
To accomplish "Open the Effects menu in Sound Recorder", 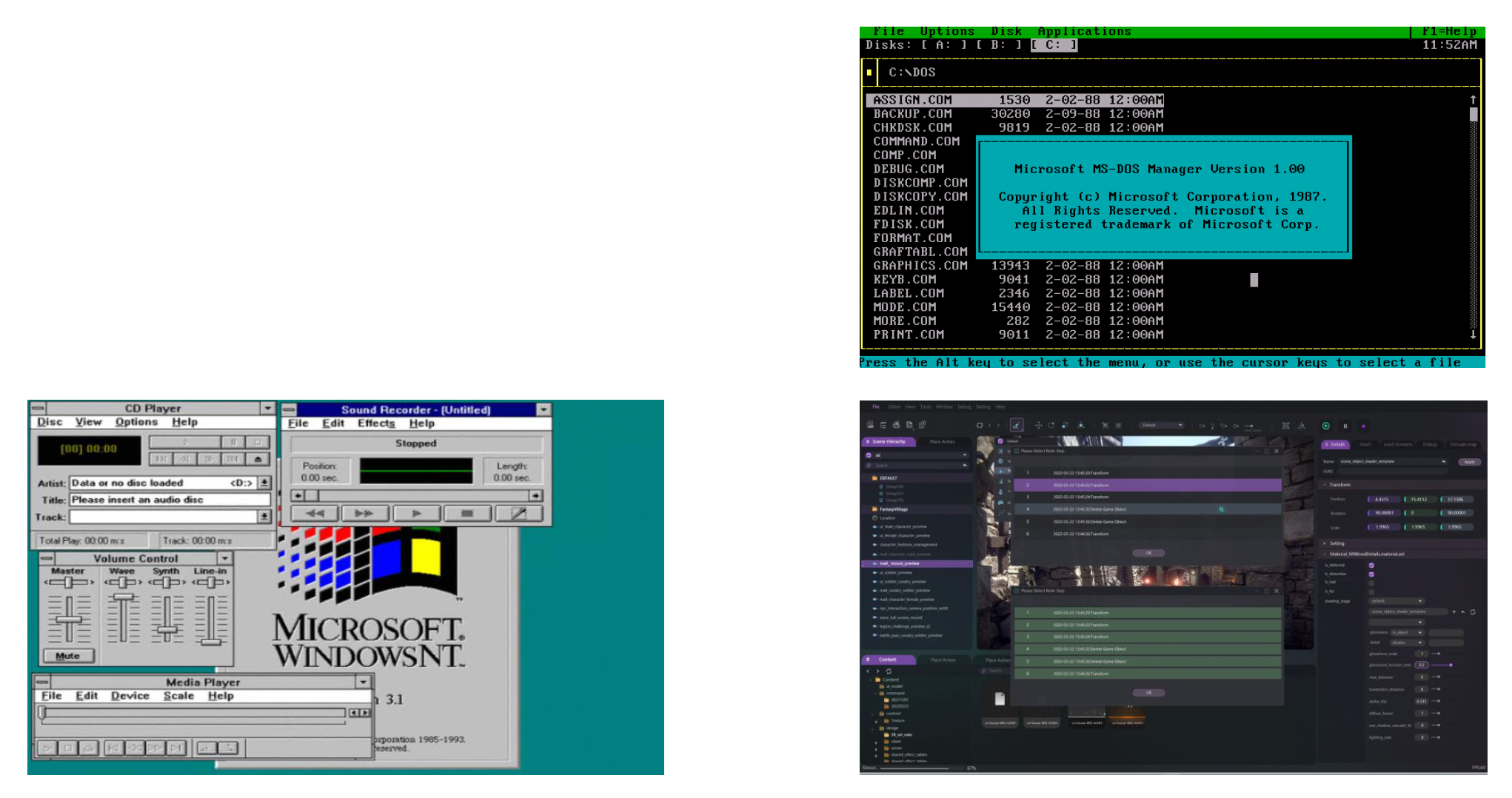I will coord(376,423).
